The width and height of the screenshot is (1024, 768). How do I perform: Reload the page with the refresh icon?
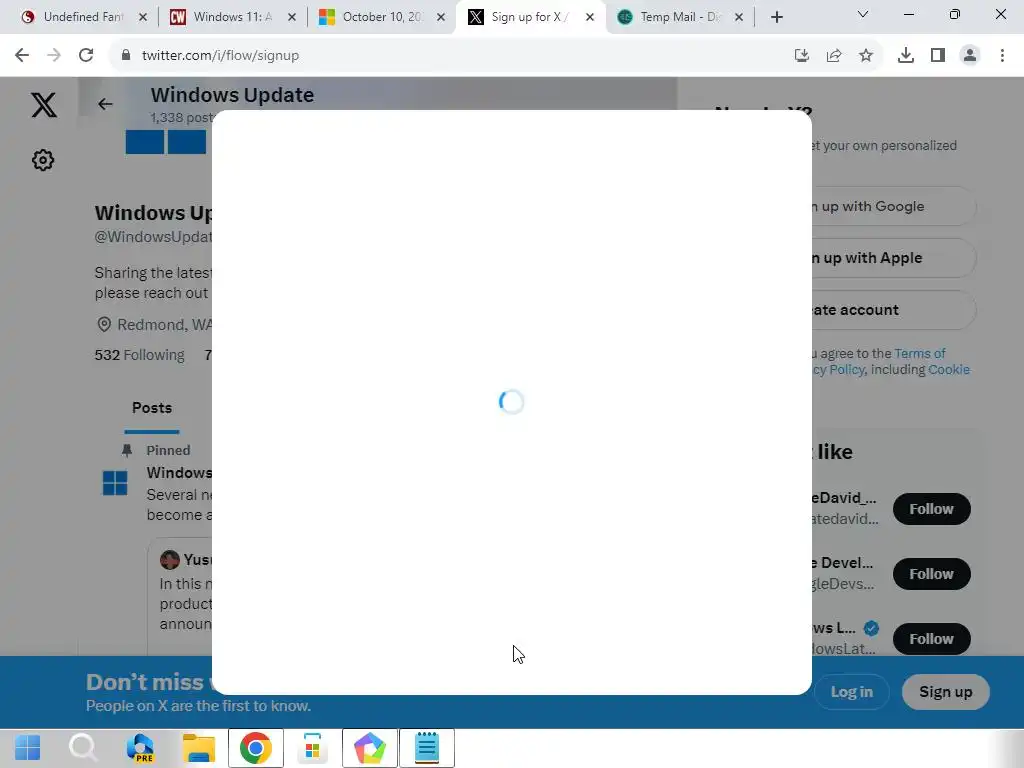click(x=86, y=56)
